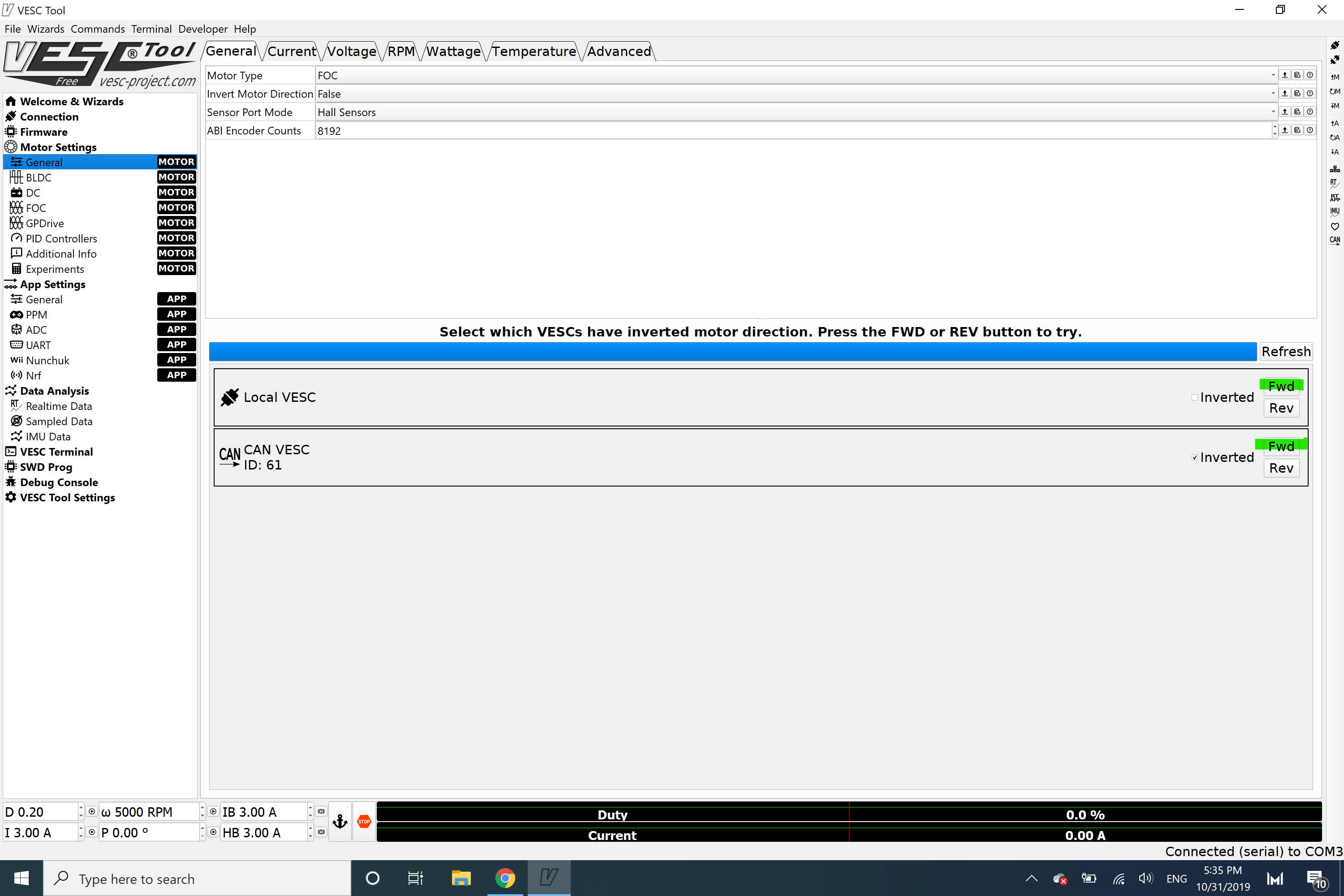This screenshot has width=1344, height=896.
Task: Click read-current upload icon for Motor Type
Action: click(x=1284, y=75)
